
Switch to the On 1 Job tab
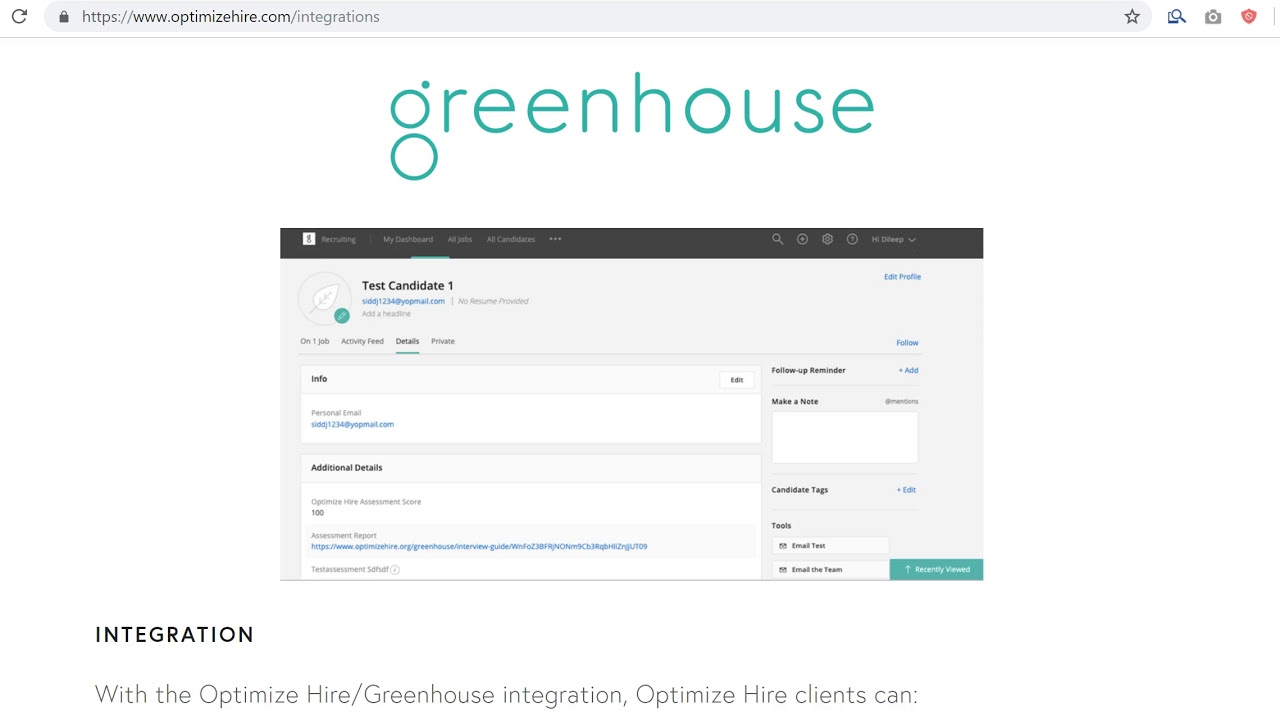(x=315, y=341)
